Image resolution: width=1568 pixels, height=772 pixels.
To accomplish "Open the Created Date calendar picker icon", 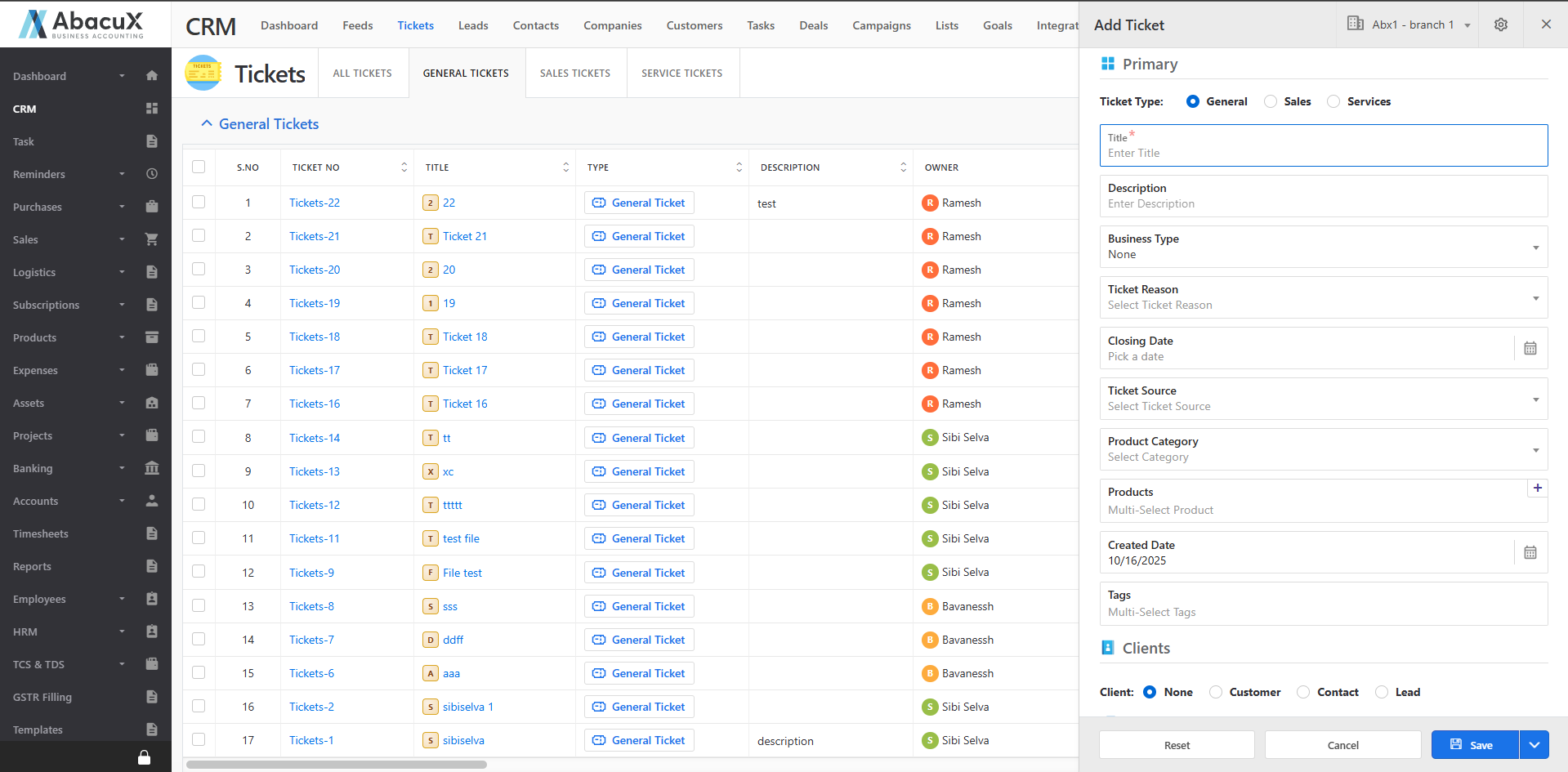I will tap(1530, 553).
